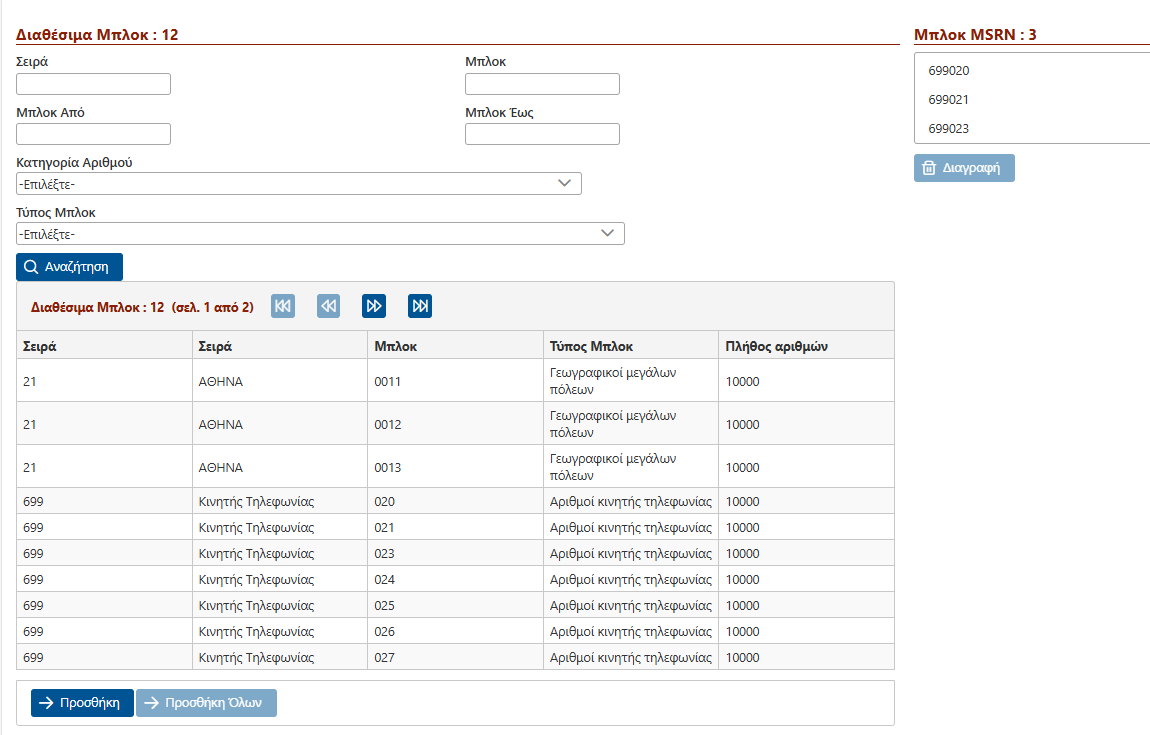Select MSRN block 699023 in list

coord(949,129)
